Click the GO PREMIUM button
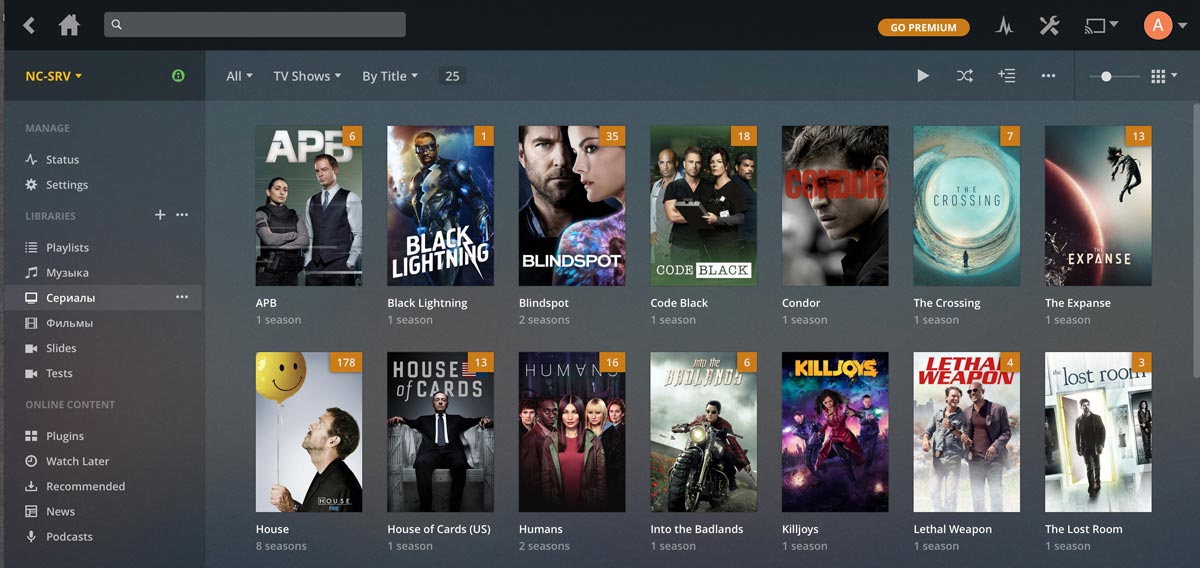 click(x=923, y=27)
